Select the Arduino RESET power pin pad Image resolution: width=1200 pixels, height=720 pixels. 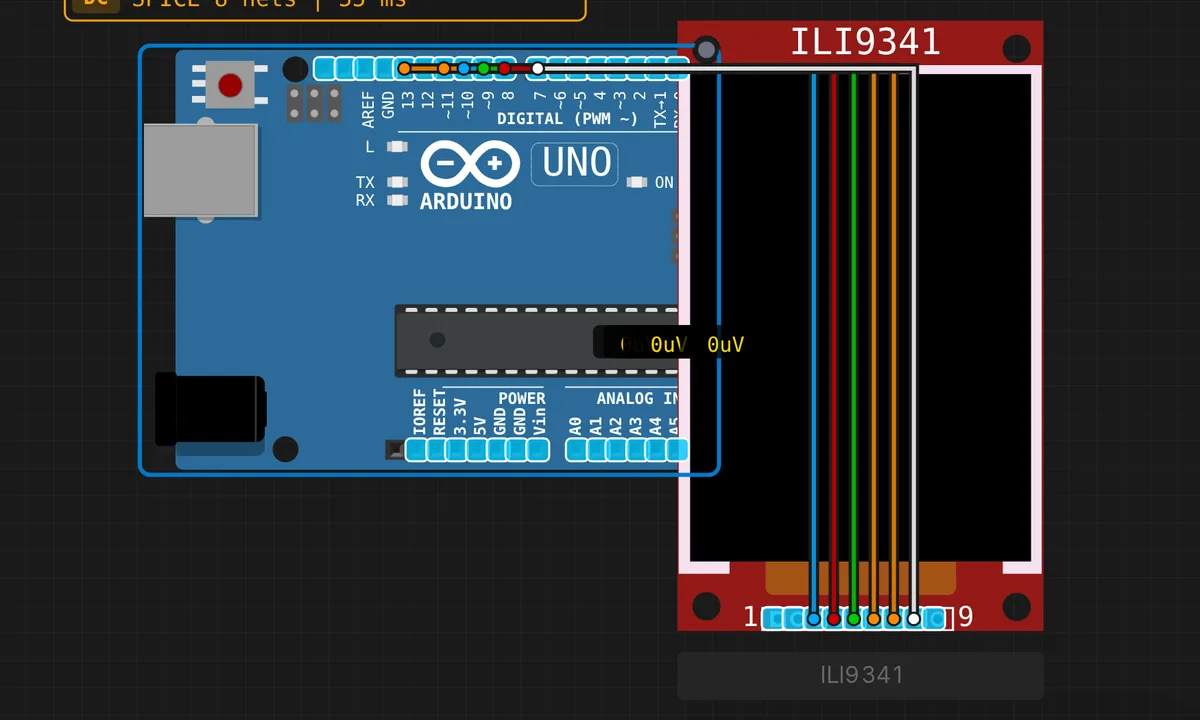pyautogui.click(x=437, y=450)
